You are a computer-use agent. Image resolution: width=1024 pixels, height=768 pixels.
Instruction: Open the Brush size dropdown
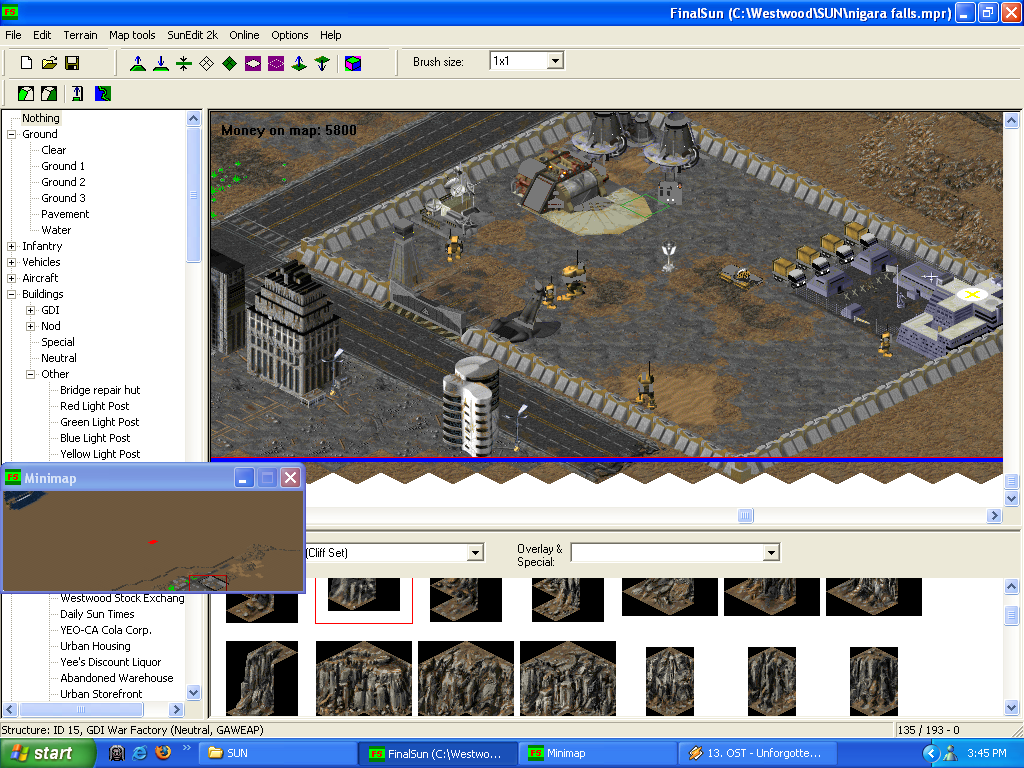click(555, 61)
